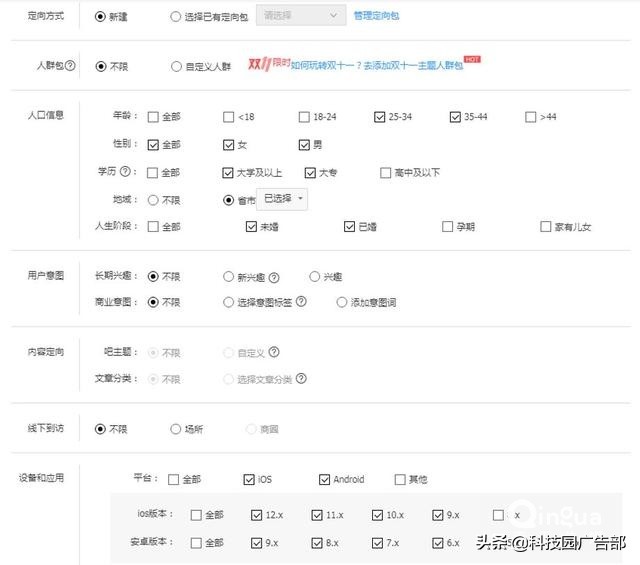
Task: Uncheck 大专 education checkbox
Action: (310, 173)
